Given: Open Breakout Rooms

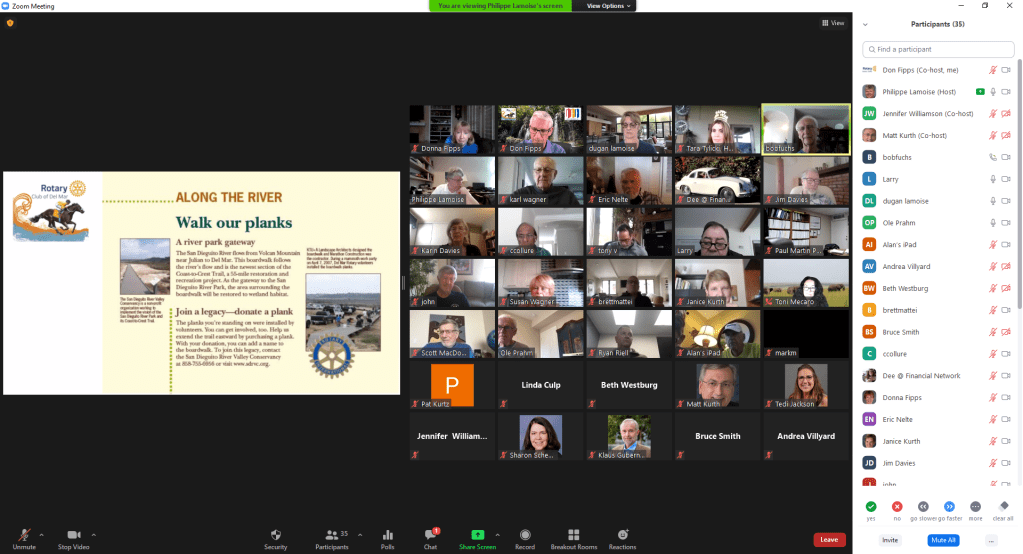Looking at the screenshot, I should tap(574, 536).
